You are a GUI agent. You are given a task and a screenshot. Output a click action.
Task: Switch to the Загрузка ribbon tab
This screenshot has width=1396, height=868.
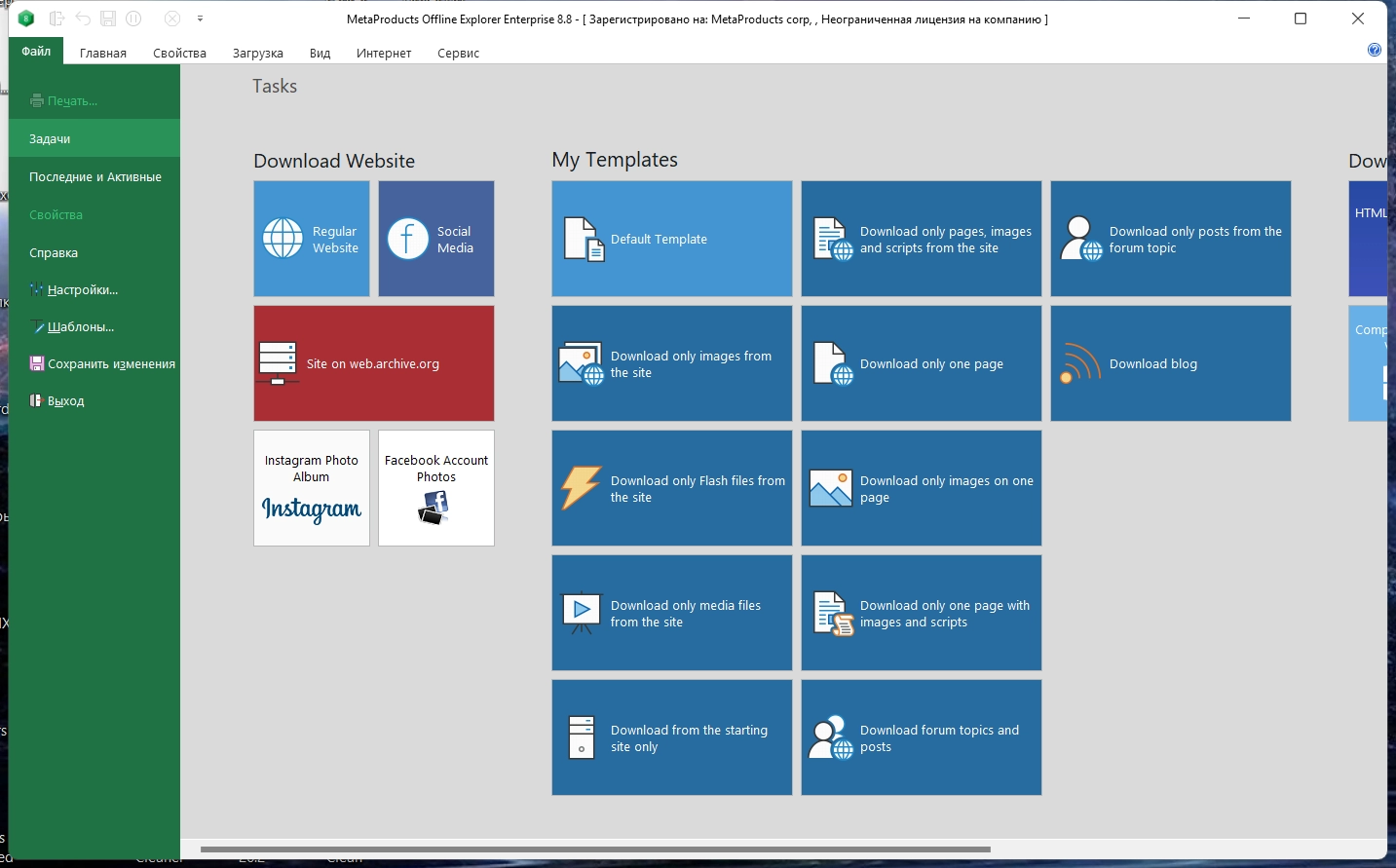pyautogui.click(x=258, y=53)
